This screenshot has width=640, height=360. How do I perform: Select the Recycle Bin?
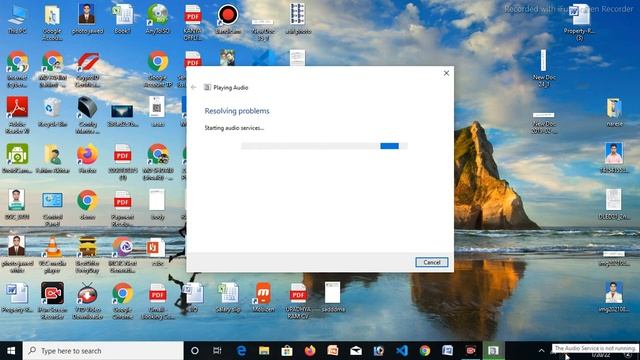[52, 112]
